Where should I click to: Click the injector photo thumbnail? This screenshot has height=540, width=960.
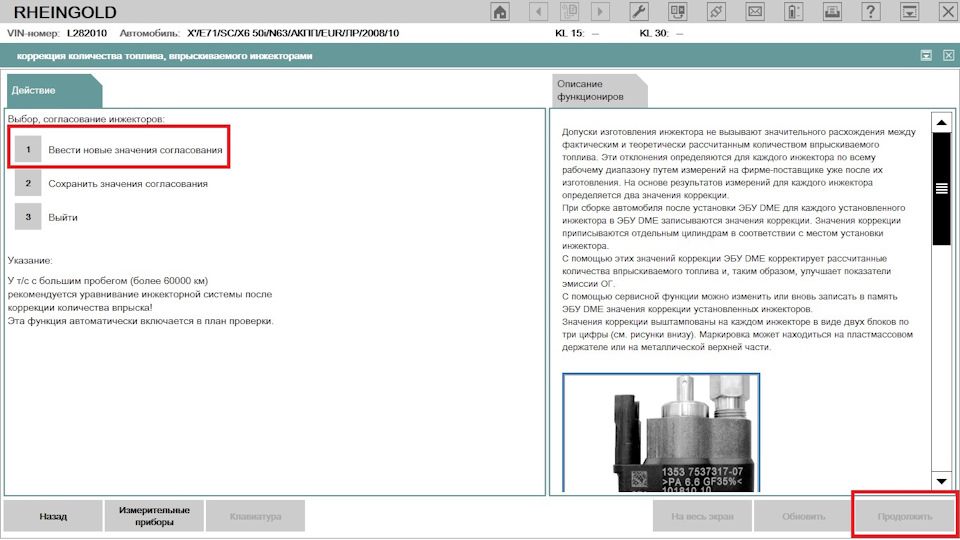tap(661, 432)
